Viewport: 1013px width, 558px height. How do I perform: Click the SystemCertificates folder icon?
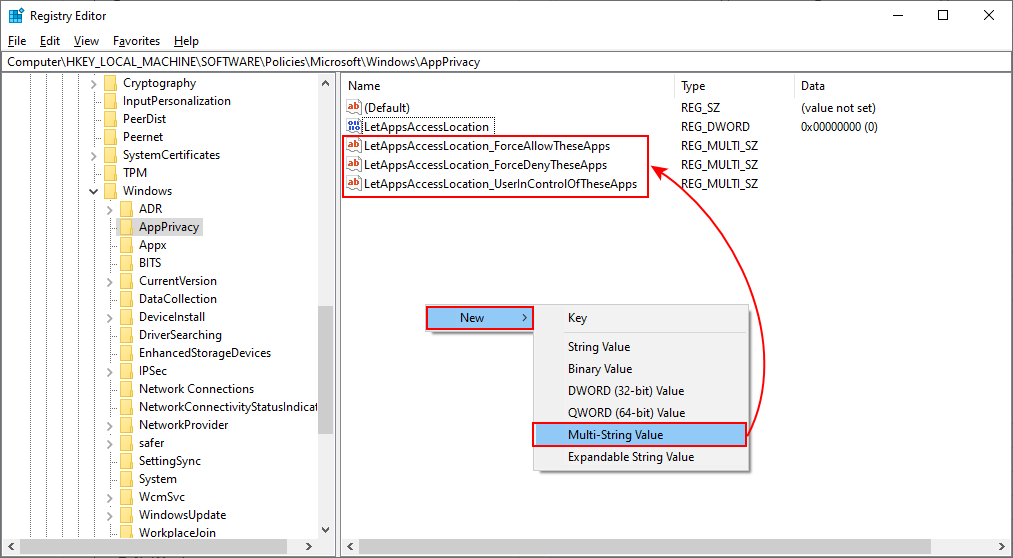pyautogui.click(x=110, y=155)
